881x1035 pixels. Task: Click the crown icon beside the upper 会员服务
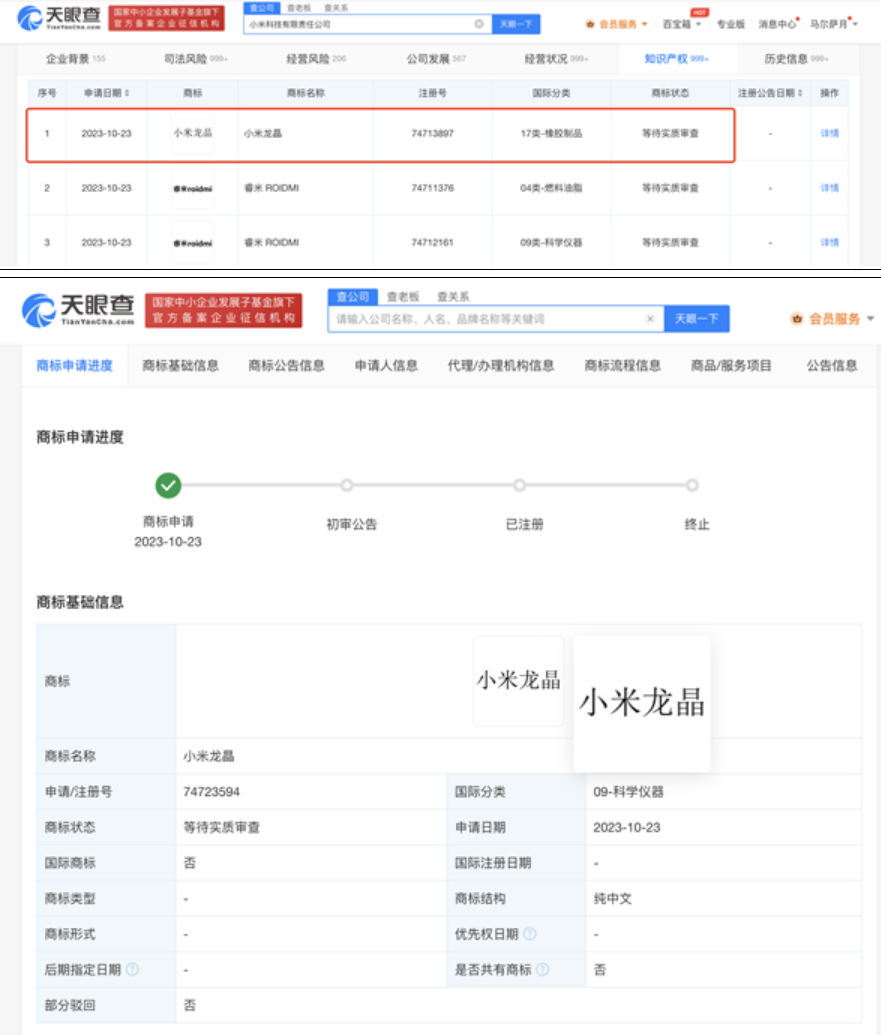590,24
